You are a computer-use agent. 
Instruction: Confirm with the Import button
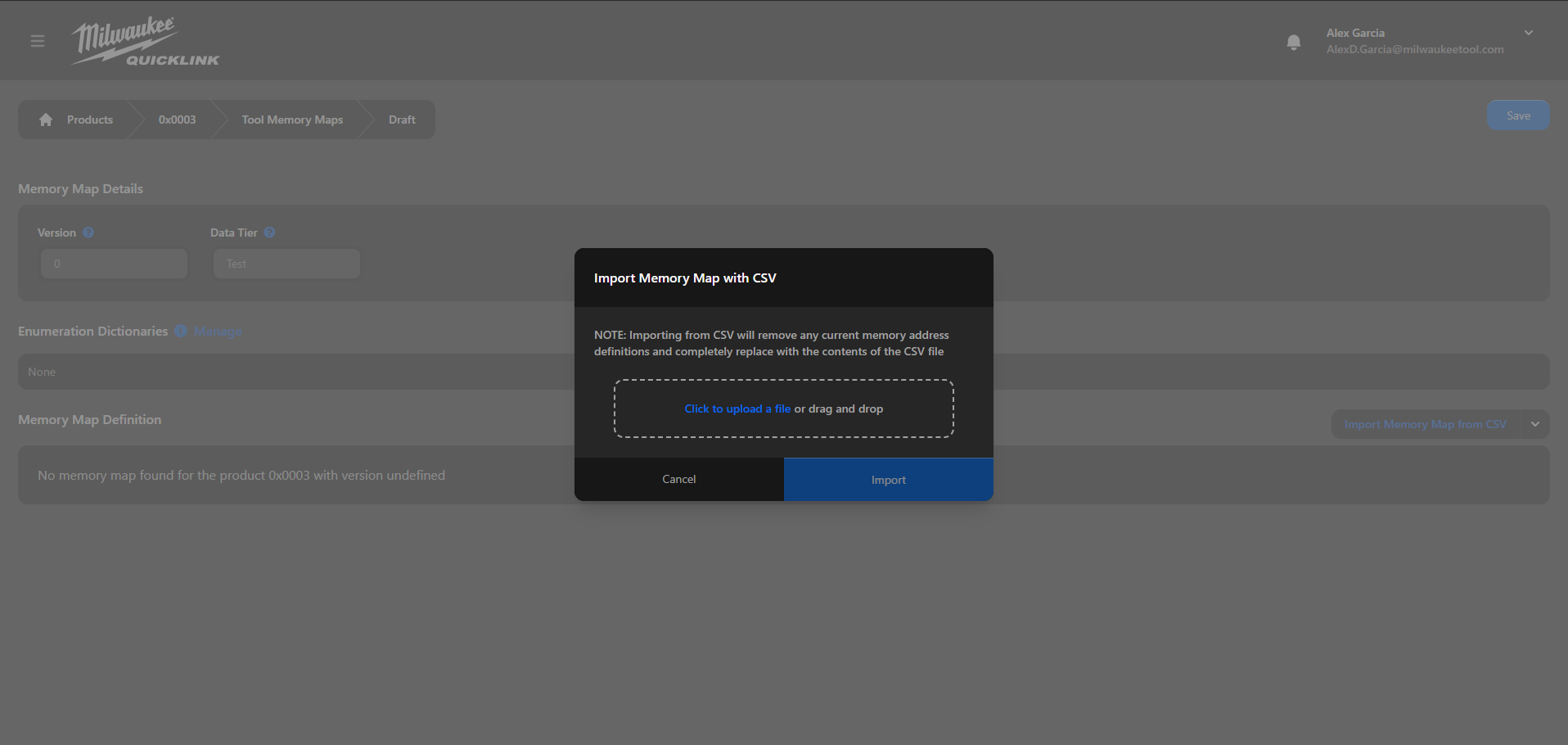889,480
